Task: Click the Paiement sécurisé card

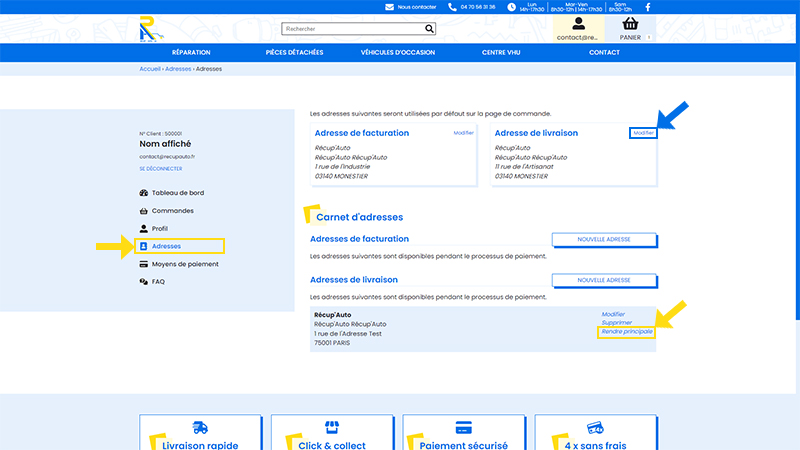Action: coord(463,432)
